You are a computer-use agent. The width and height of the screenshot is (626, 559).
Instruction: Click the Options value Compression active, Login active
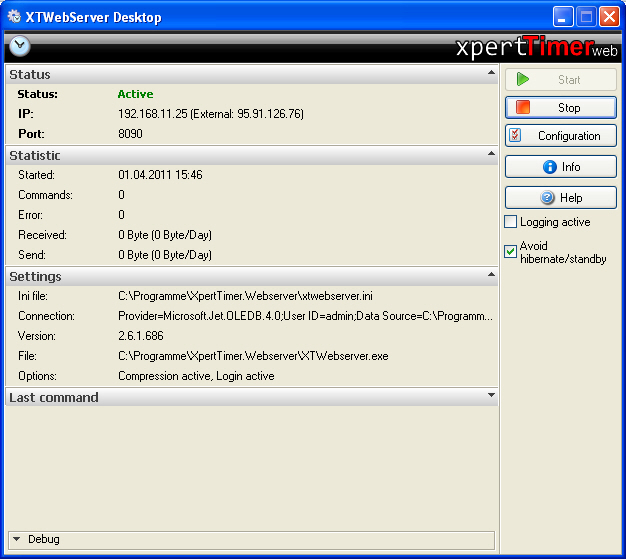tap(196, 376)
